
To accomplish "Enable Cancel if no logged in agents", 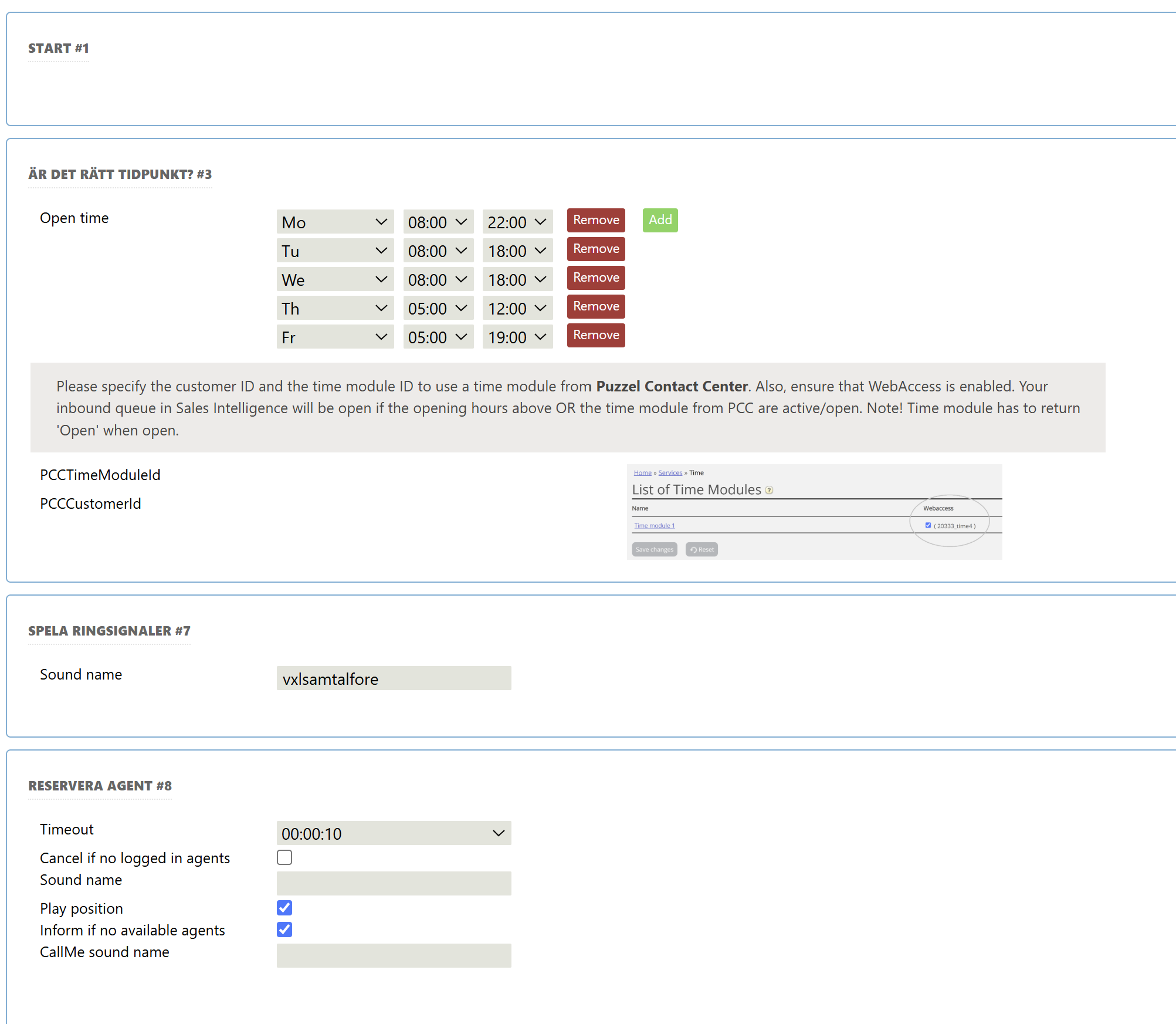I will pos(284,857).
